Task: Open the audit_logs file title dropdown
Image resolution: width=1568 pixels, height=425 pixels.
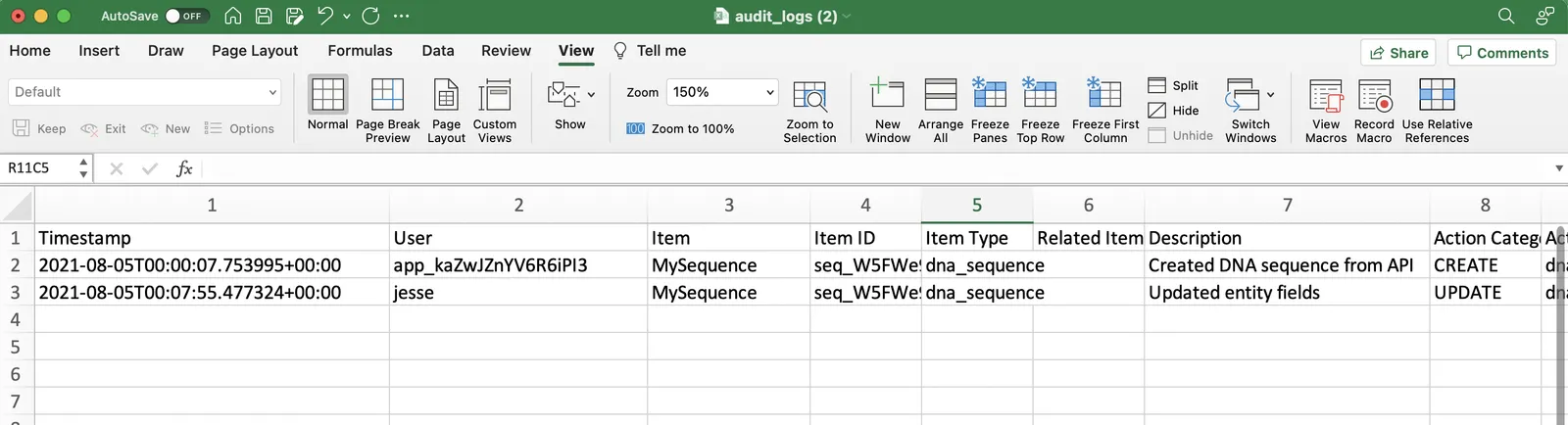Action: coord(847,16)
